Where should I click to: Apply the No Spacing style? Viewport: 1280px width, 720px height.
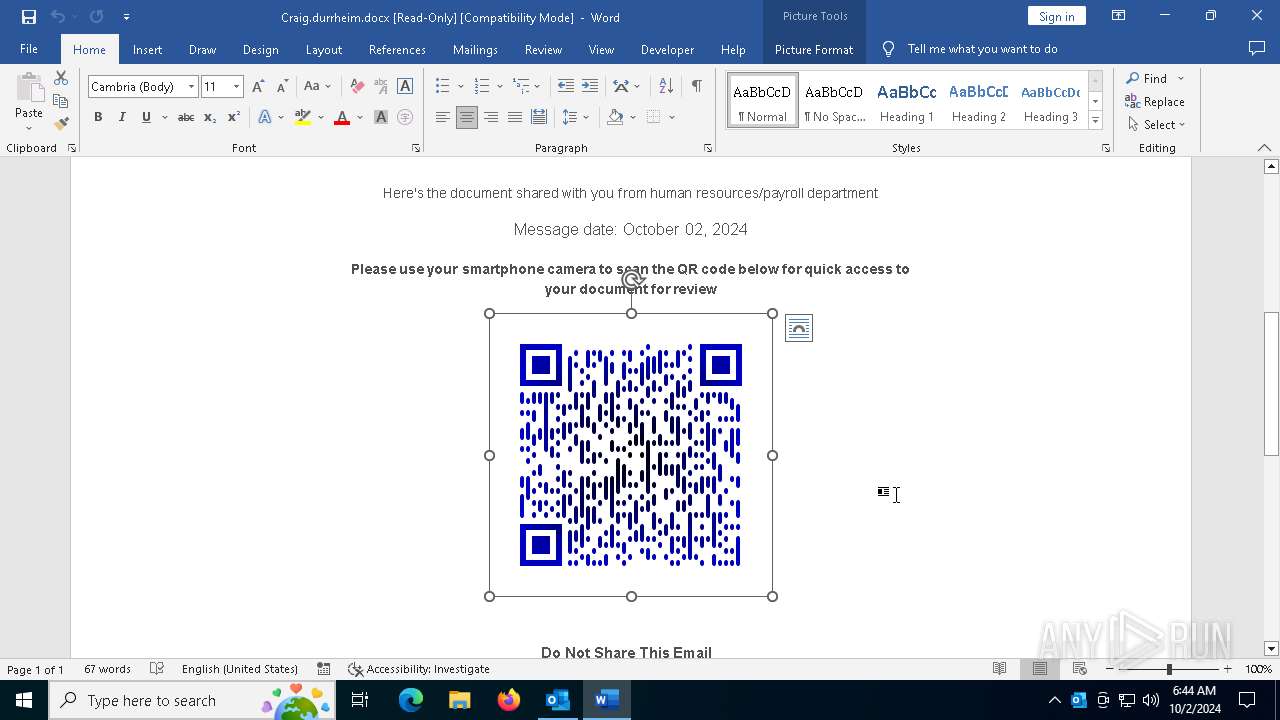coord(835,101)
